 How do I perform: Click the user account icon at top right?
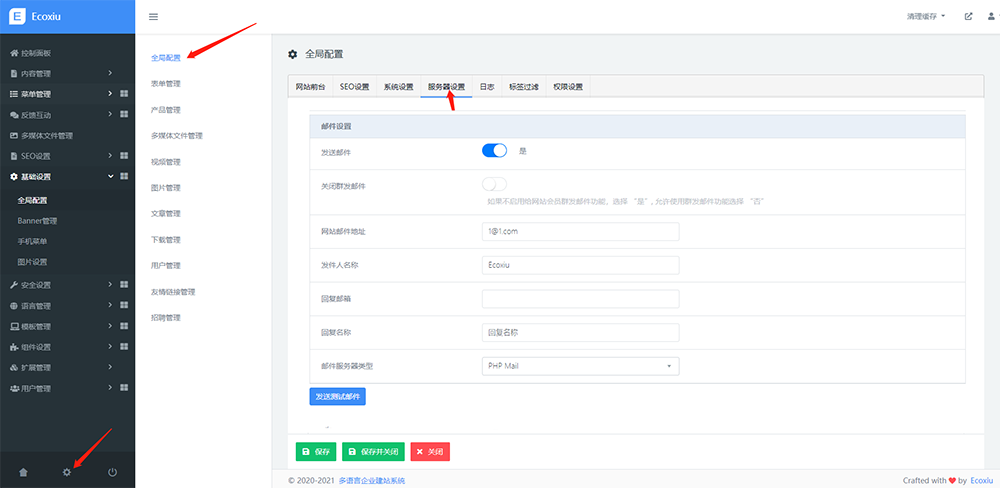point(990,17)
